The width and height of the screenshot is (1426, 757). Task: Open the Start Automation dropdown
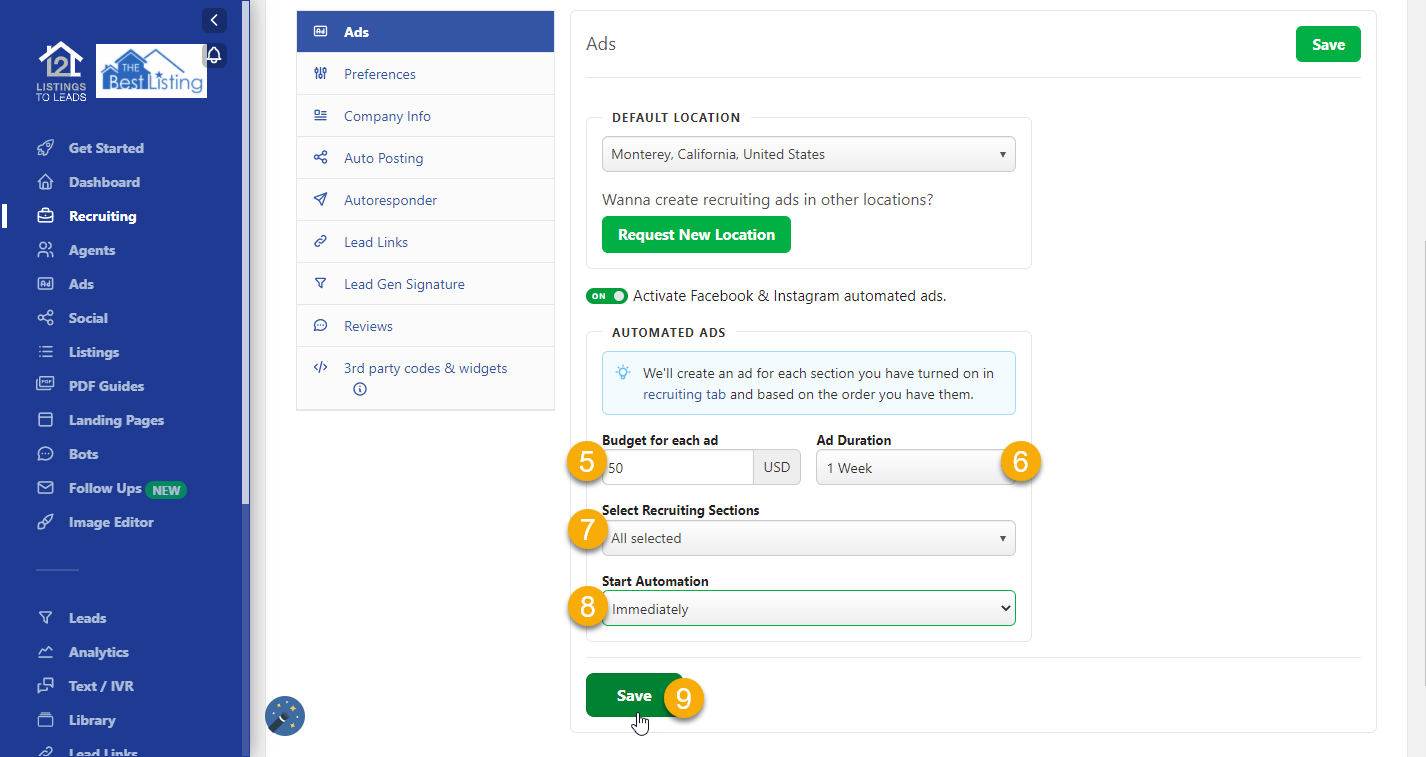[x=807, y=609]
